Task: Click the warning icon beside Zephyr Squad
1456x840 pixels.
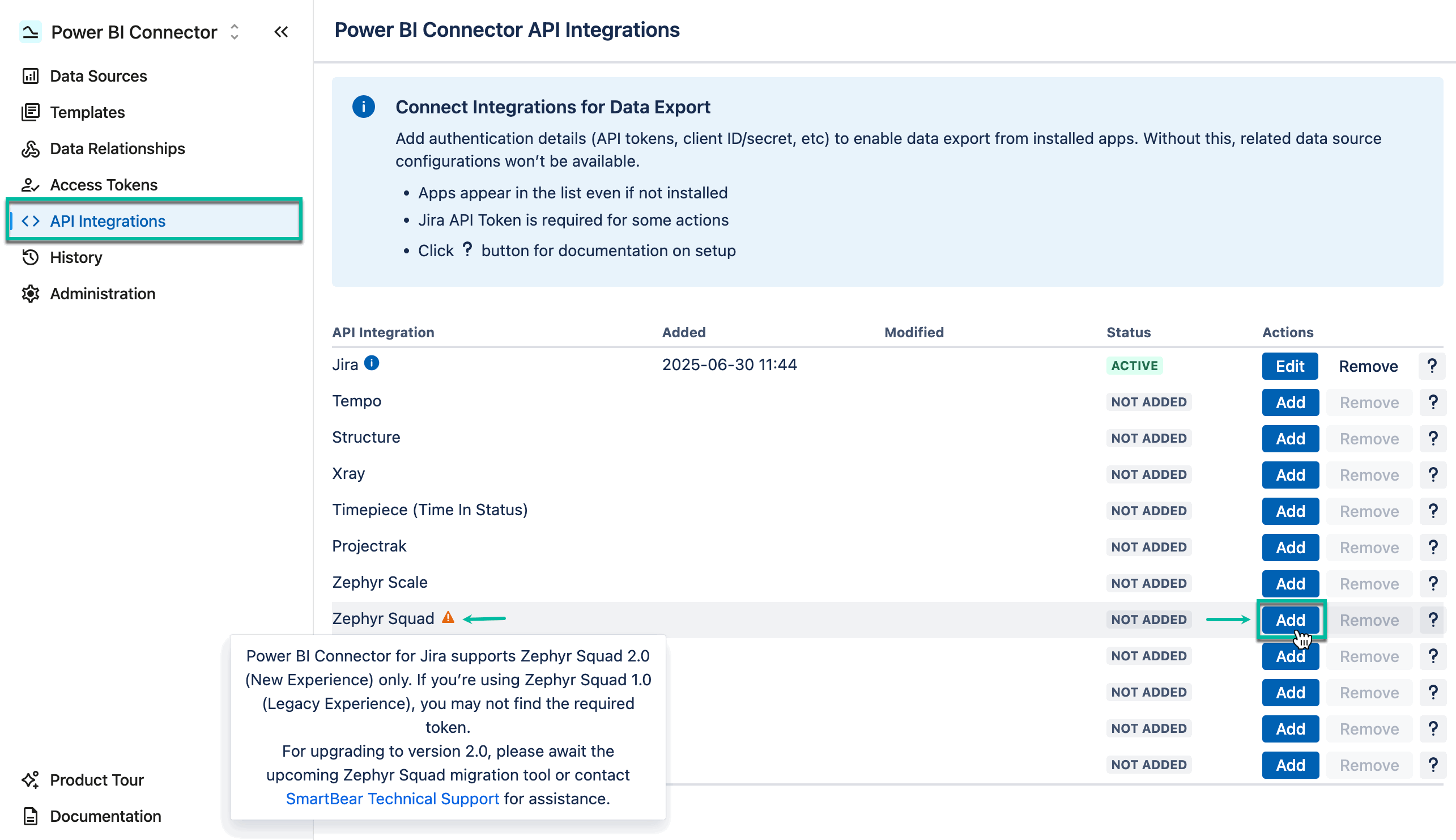Action: click(449, 617)
